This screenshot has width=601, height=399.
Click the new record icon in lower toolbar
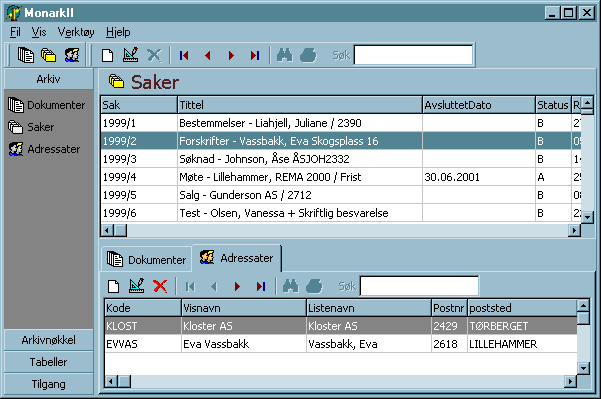[x=114, y=286]
